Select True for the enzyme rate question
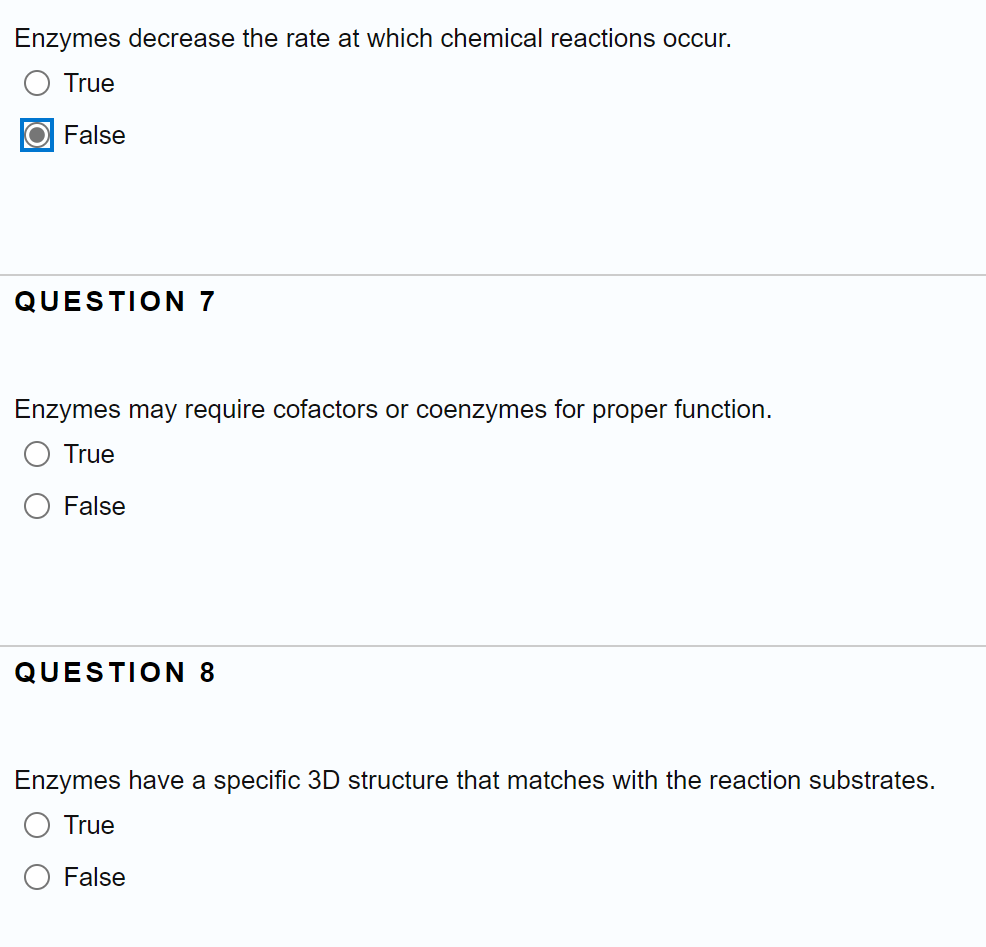Viewport: 986px width, 947px height. pos(37,83)
